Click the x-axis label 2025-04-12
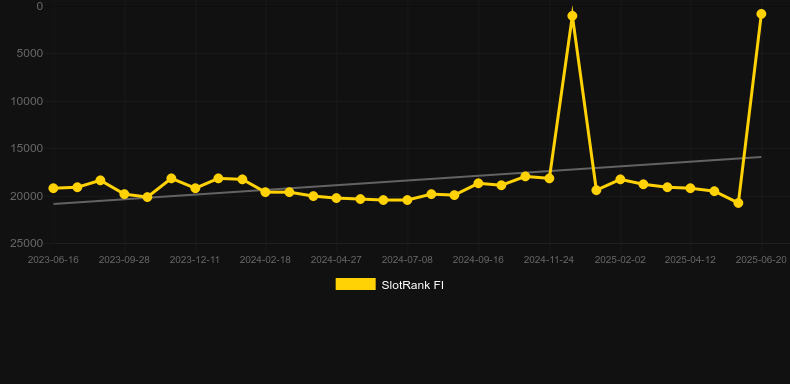 690,260
